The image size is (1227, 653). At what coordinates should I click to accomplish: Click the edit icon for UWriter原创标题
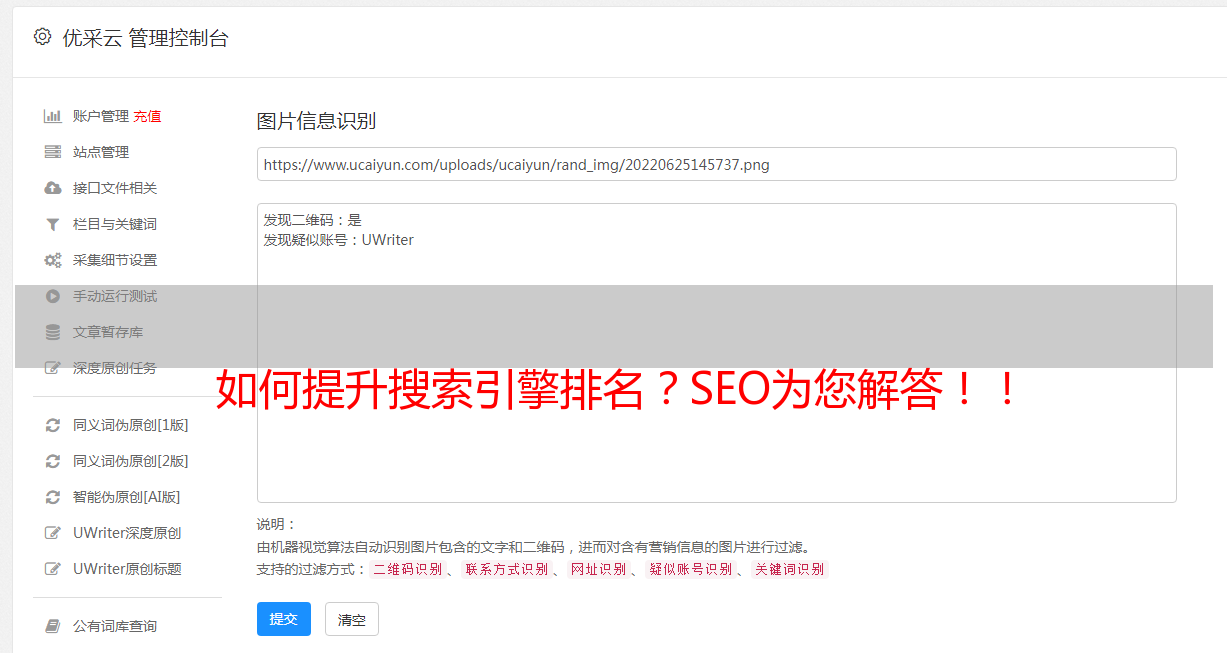(53, 569)
